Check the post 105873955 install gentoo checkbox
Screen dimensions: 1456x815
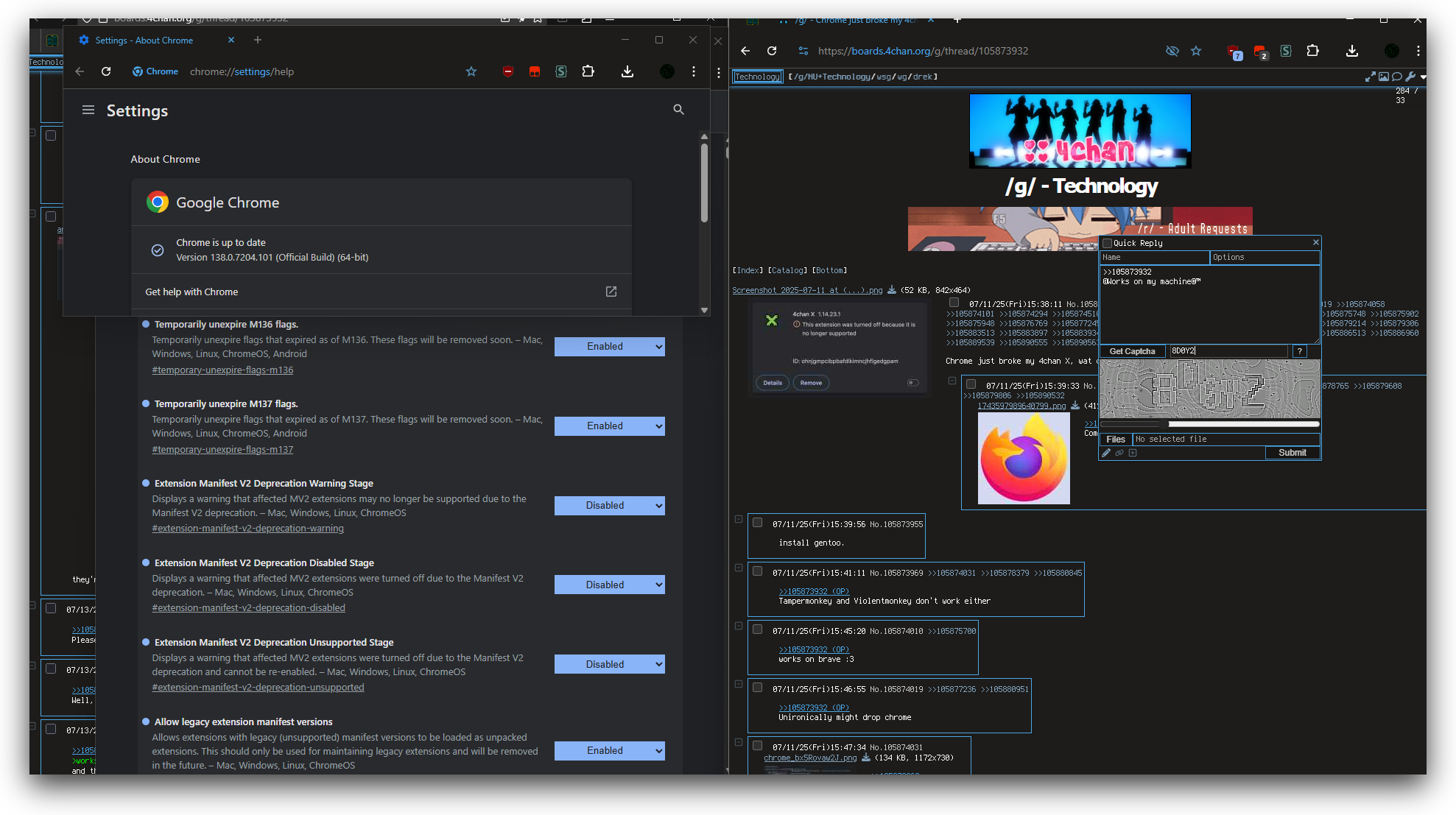click(757, 523)
